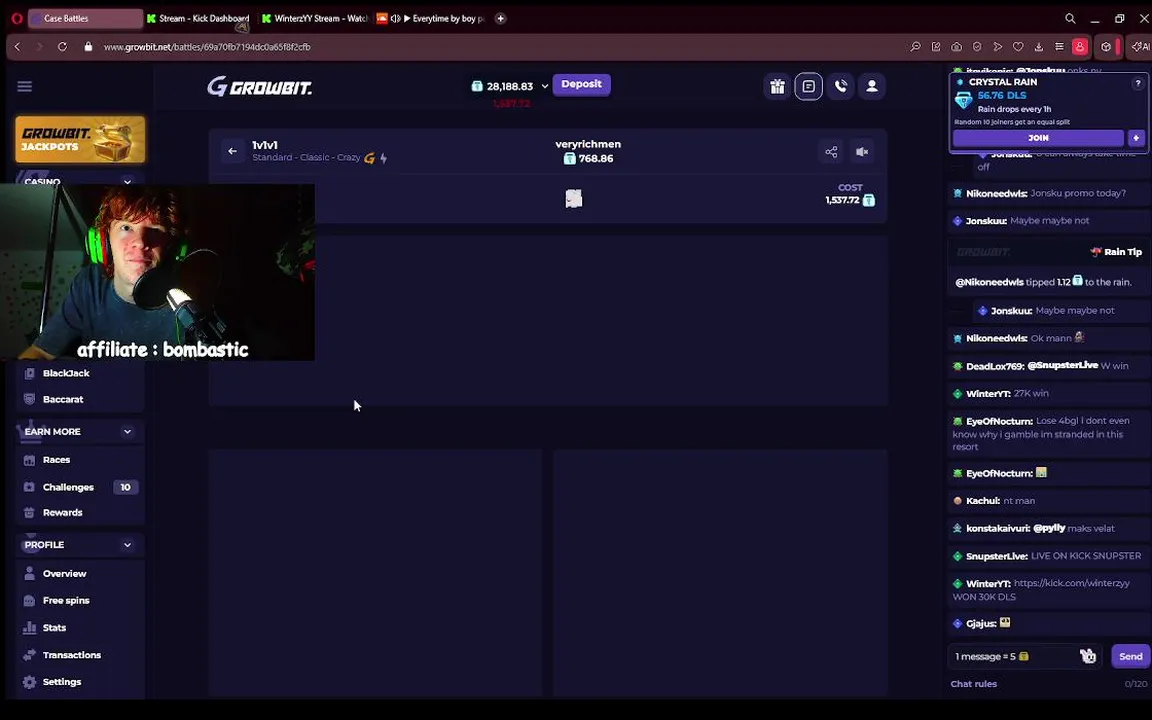Switch to the Case Battles tab
This screenshot has height=720, width=1152.
pos(85,18)
